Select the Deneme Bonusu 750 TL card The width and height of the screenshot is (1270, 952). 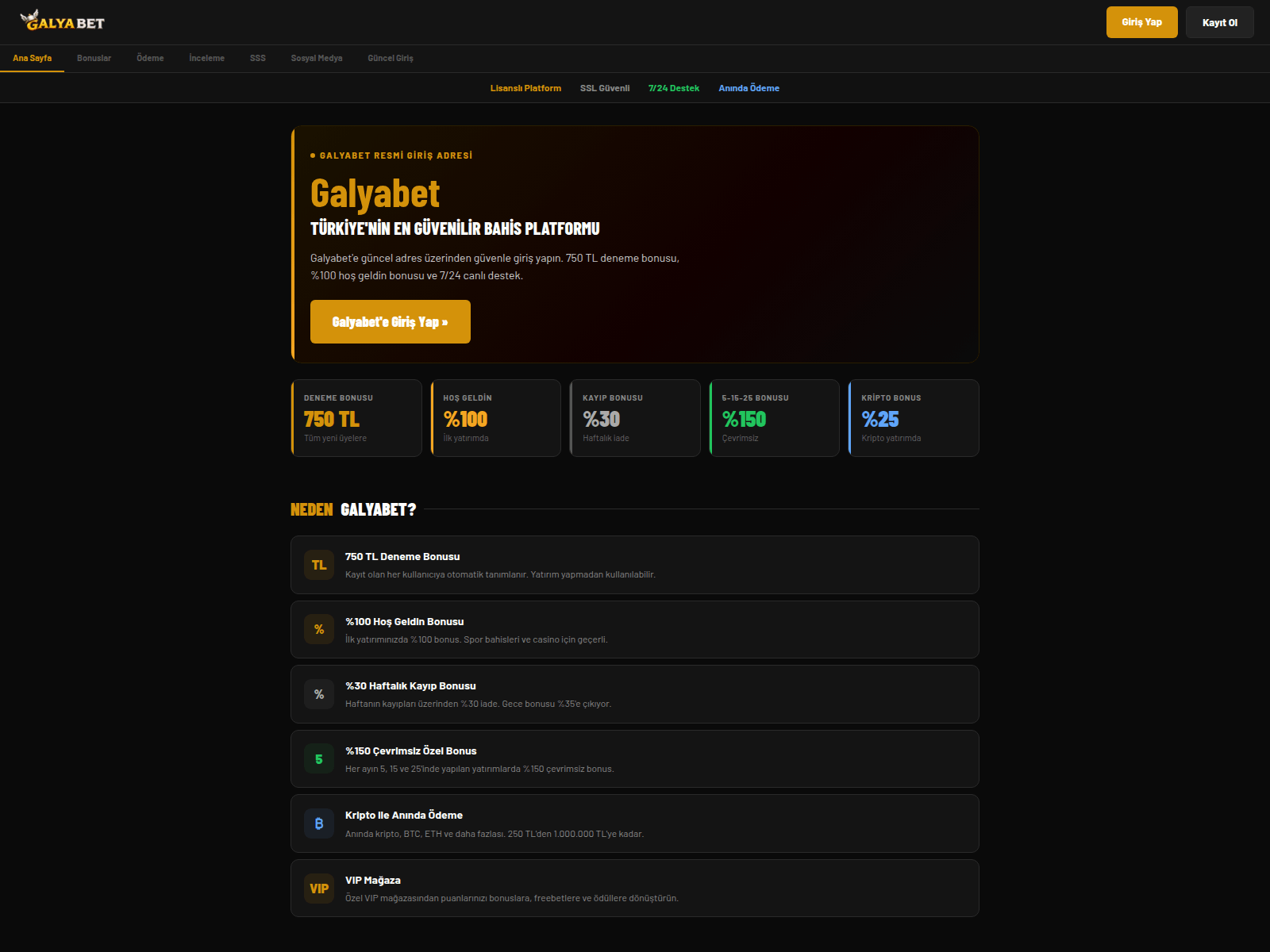(356, 418)
